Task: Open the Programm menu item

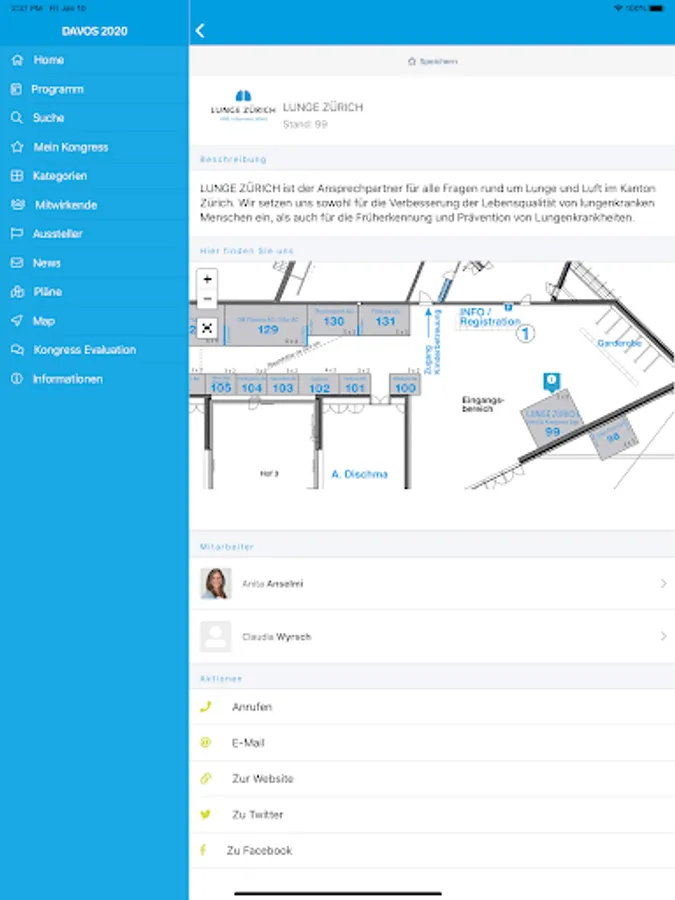Action: [94, 89]
